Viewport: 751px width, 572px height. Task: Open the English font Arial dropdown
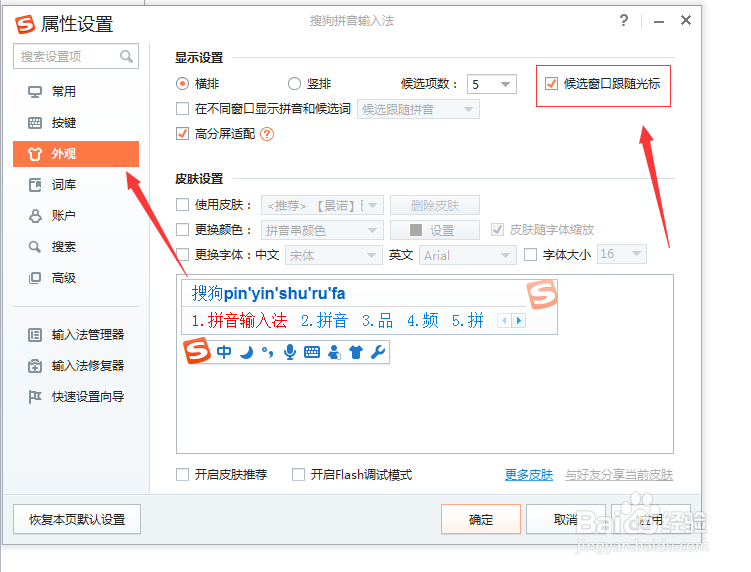(467, 255)
